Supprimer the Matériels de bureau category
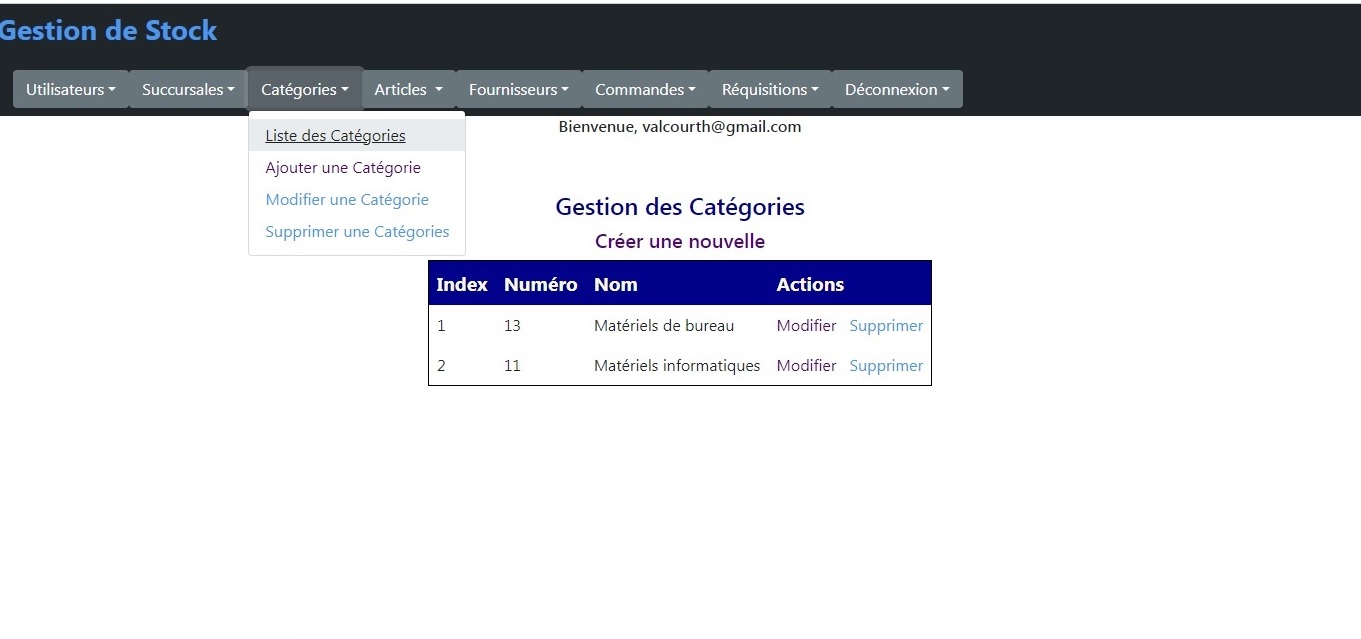This screenshot has width=1361, height=639. click(886, 326)
